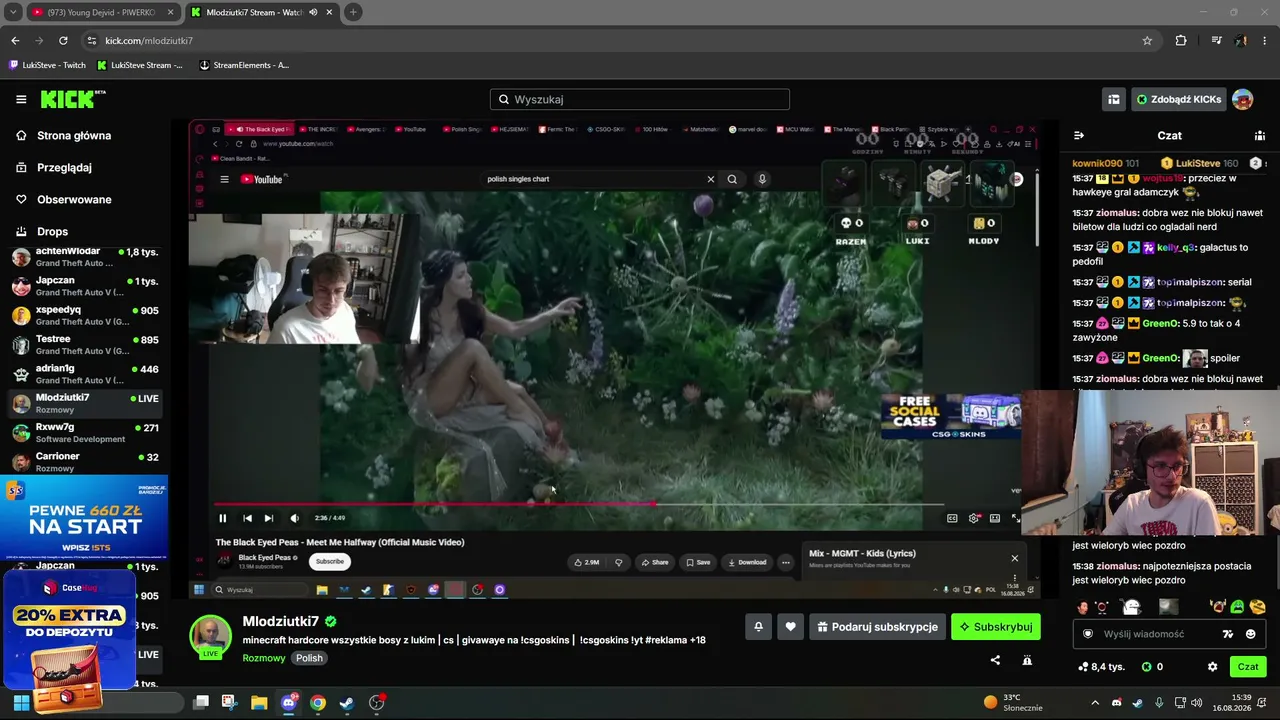Image resolution: width=1280 pixels, height=720 pixels.
Task: Open the StreamElements bookmark
Action: click(245, 65)
